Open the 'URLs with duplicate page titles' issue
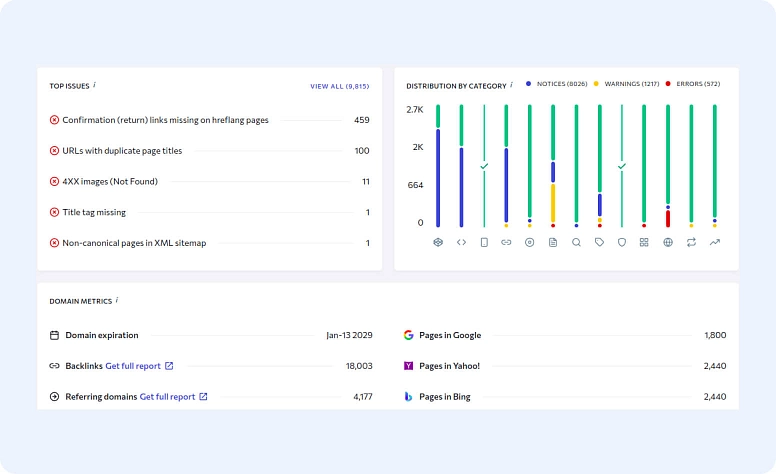Viewport: 776px width, 474px height. 122,151
